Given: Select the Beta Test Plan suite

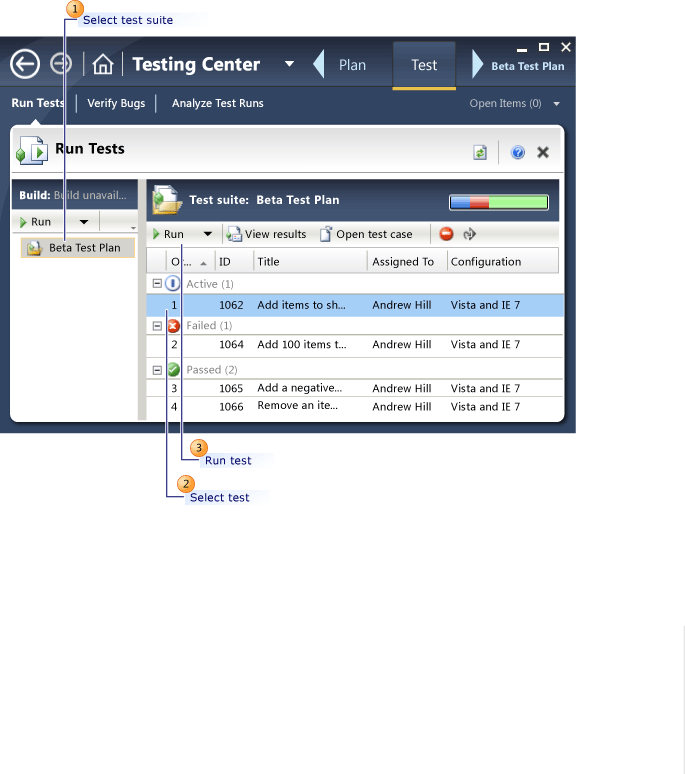Looking at the screenshot, I should 77,248.
